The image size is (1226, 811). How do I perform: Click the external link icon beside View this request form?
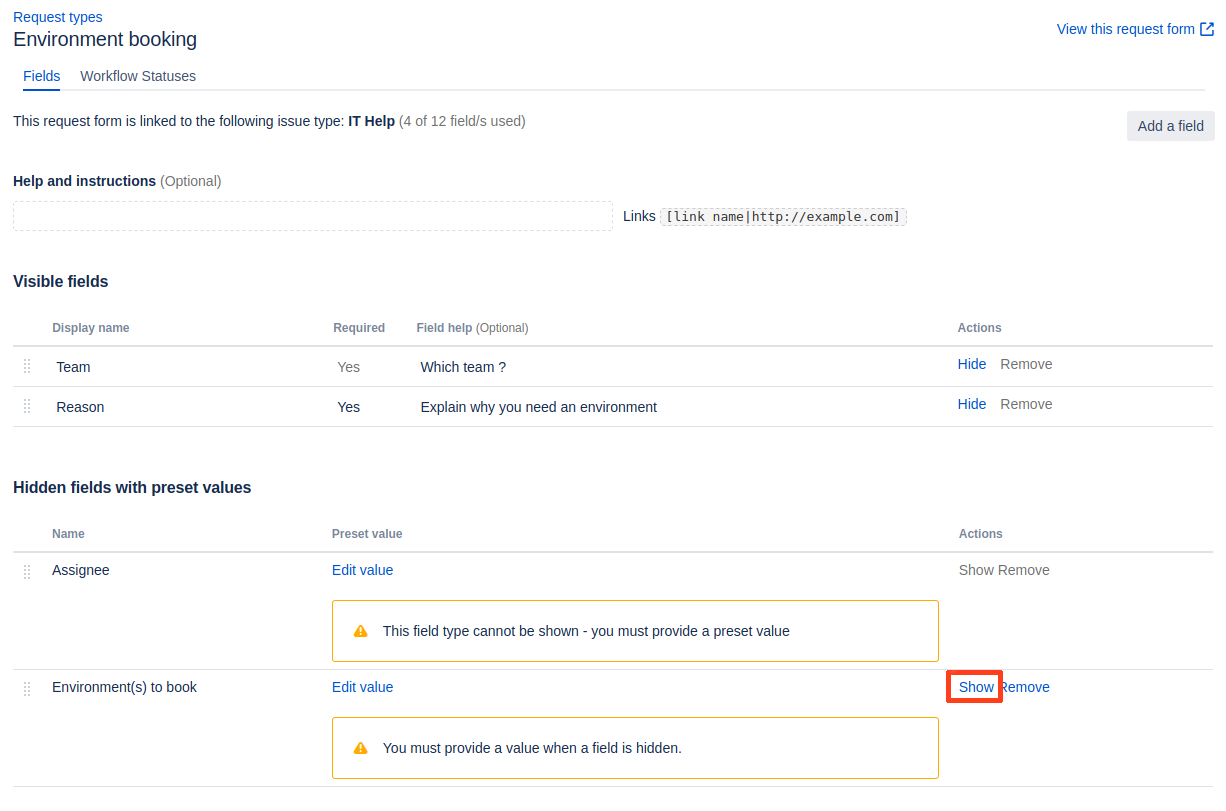(1207, 29)
